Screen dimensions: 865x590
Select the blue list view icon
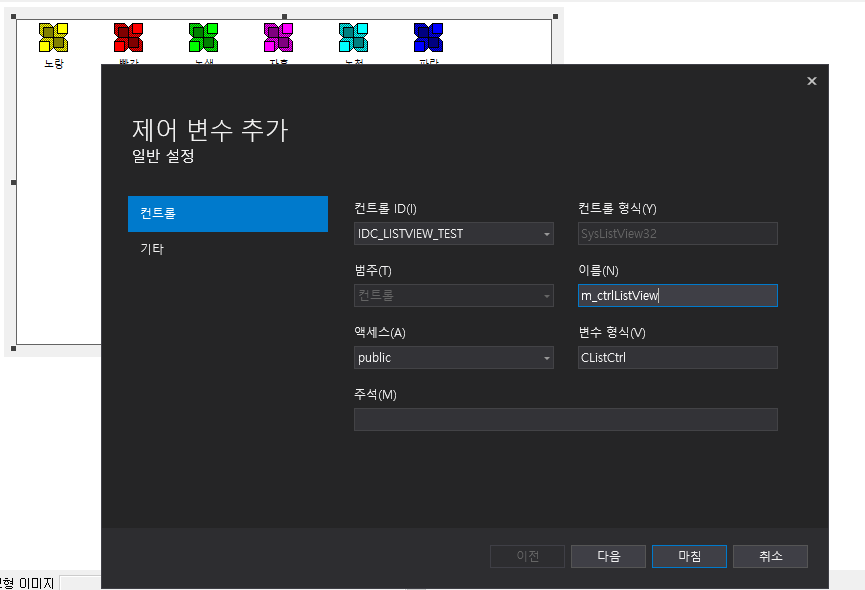click(429, 37)
